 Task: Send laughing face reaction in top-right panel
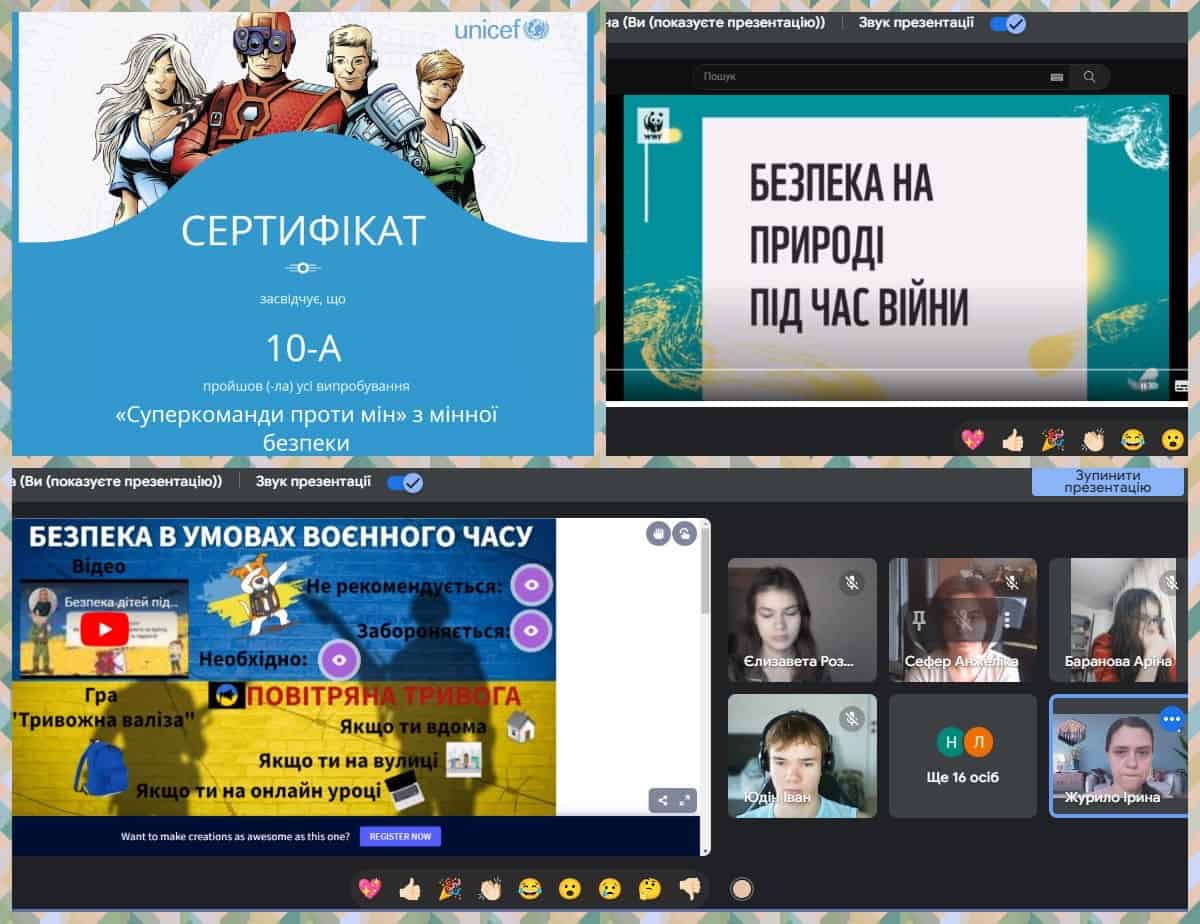click(x=1133, y=439)
